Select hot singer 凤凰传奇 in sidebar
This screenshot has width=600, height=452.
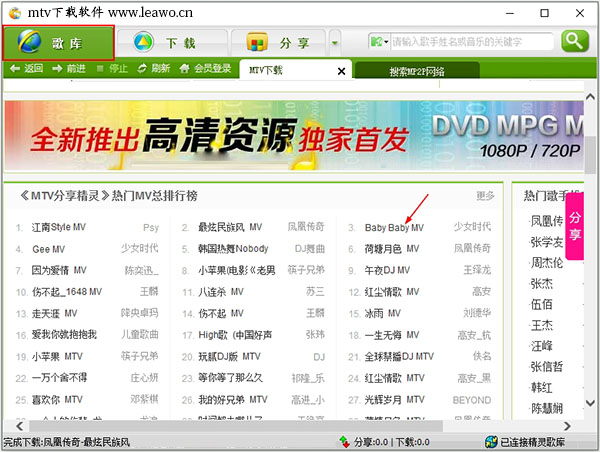pos(546,221)
